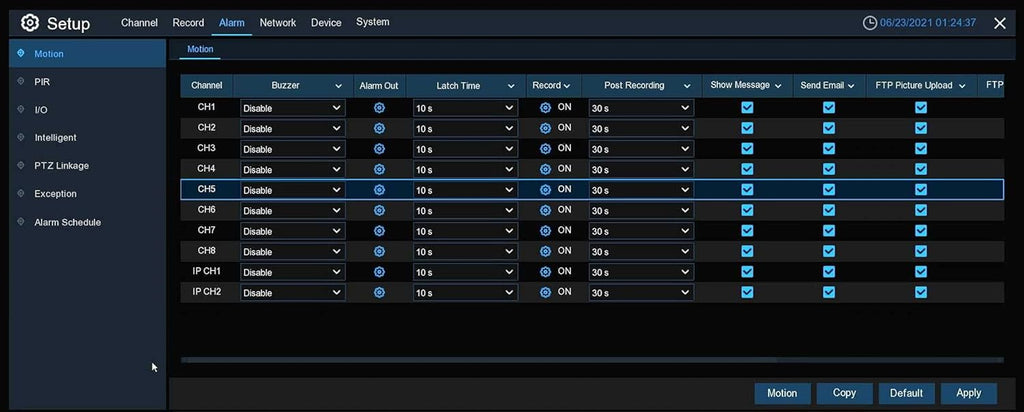Toggle FTP Picture Upload for IP CH2
Image resolution: width=1024 pixels, height=412 pixels.
pyautogui.click(x=921, y=293)
